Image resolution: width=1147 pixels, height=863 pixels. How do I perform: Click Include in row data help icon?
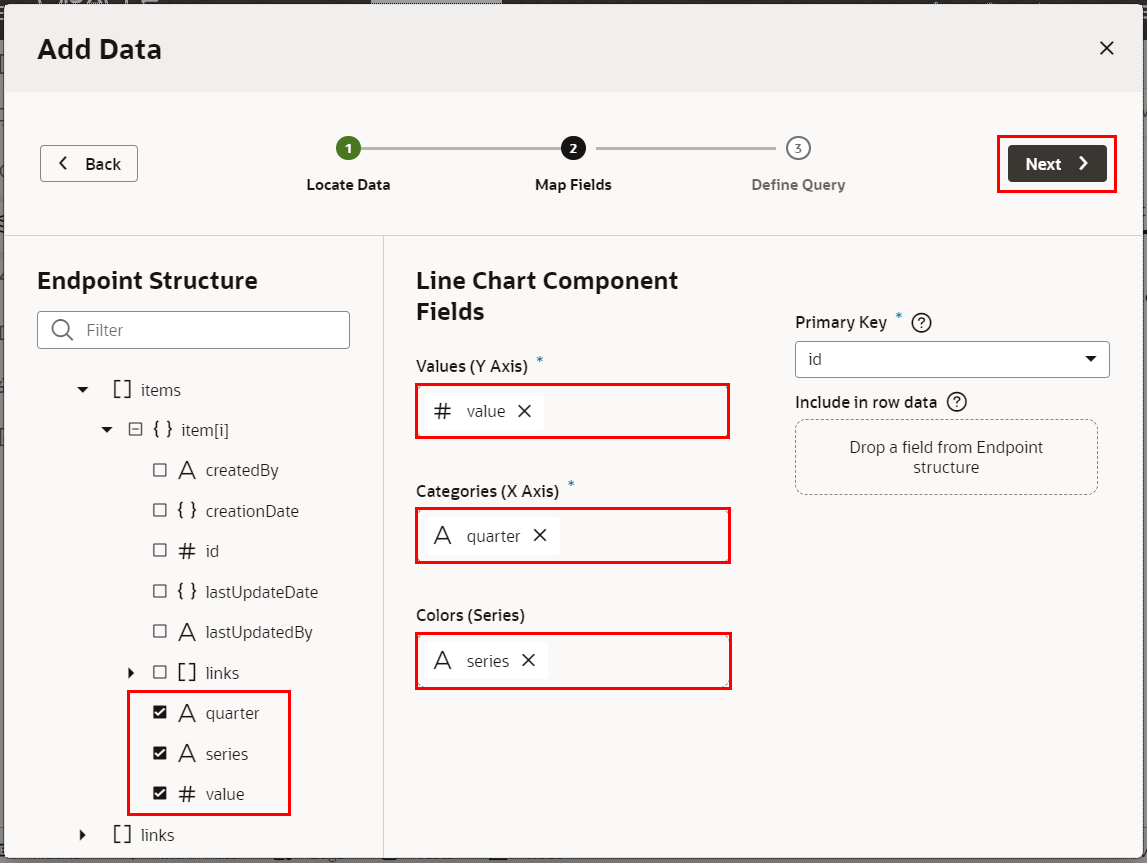coord(957,402)
